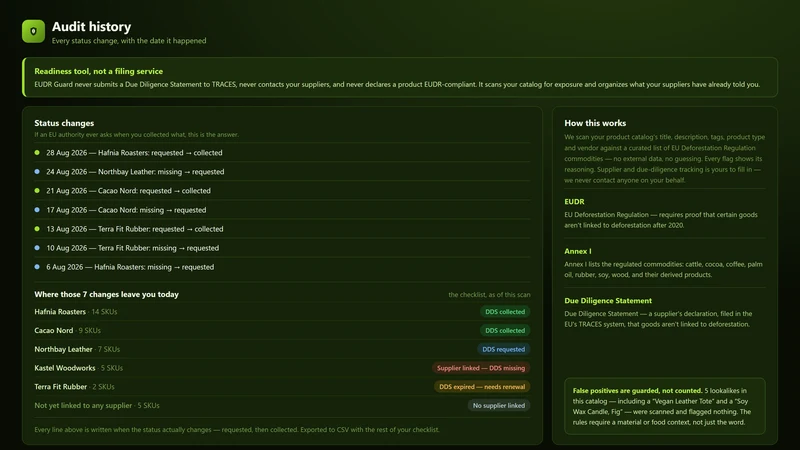Open the Terra Fit Rubber supplier row

coord(282,387)
